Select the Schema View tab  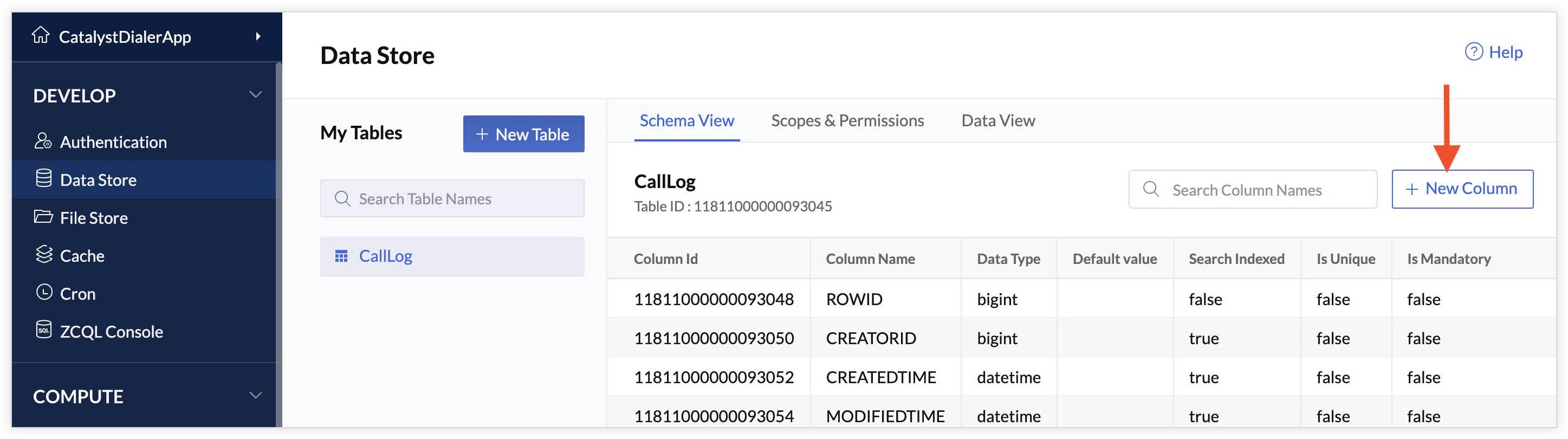pos(686,120)
